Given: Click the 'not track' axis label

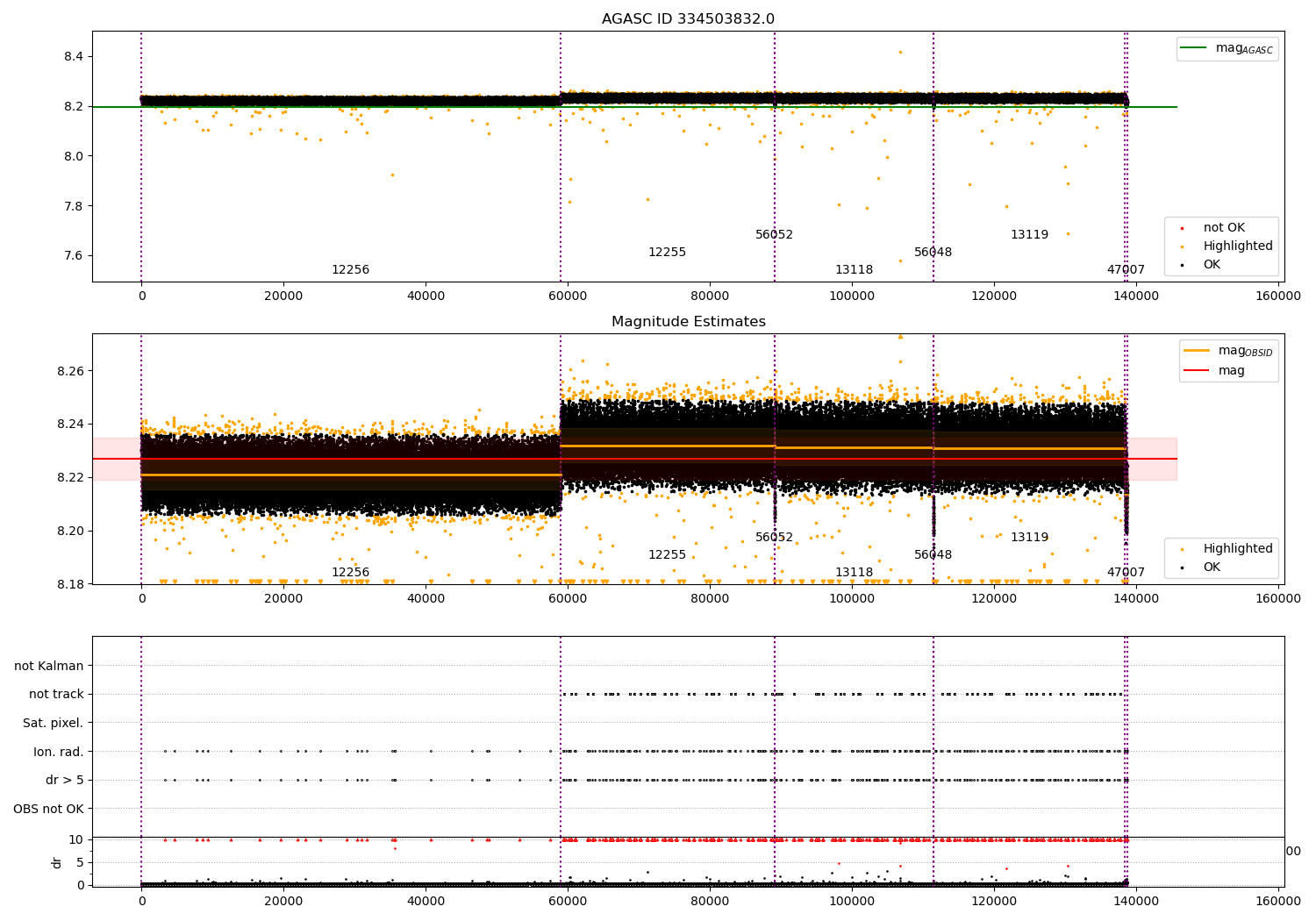Looking at the screenshot, I should [56, 694].
